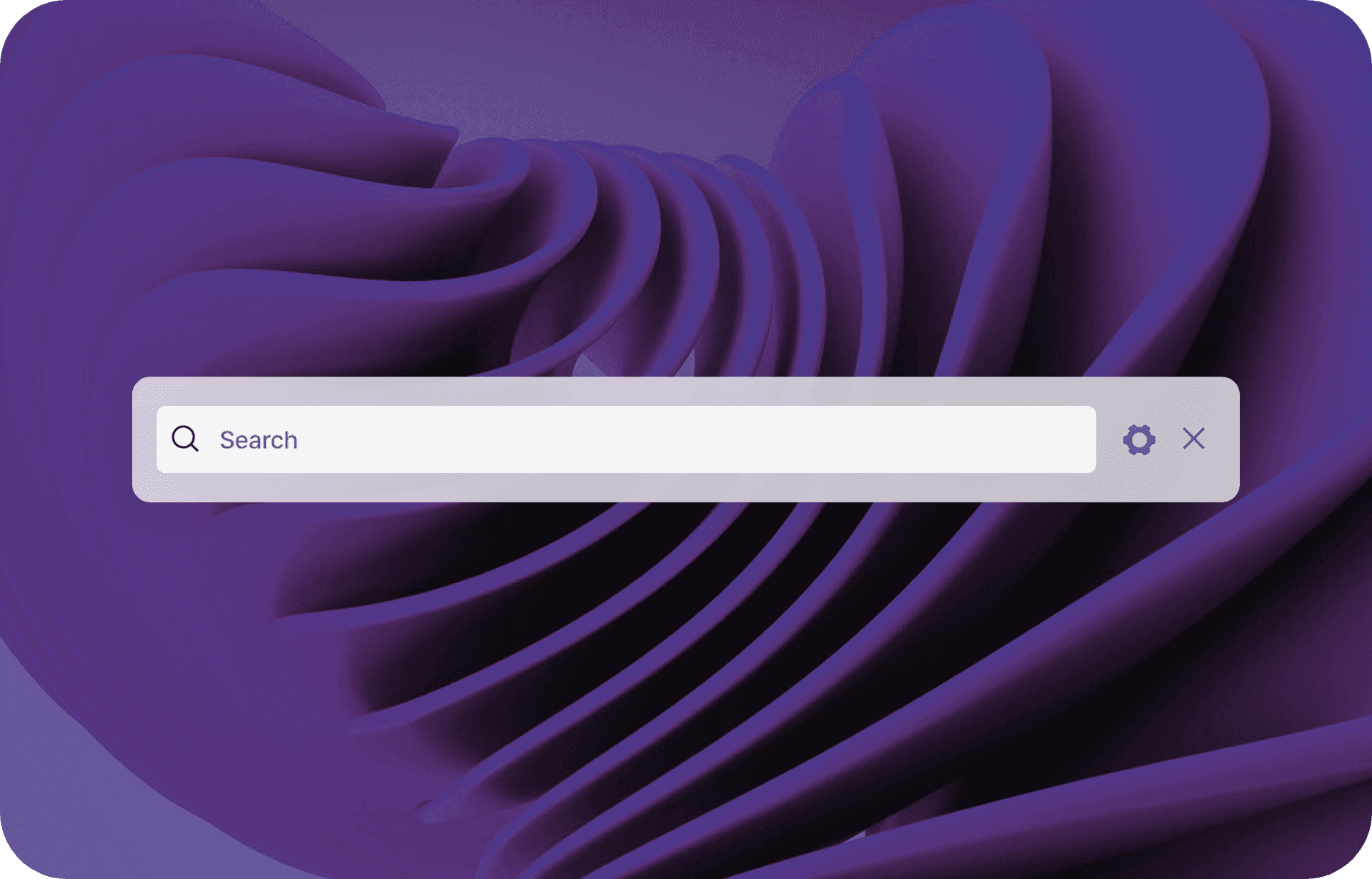Viewport: 1372px width, 879px height.
Task: Select the magnifier icon inside search box
Action: tap(185, 438)
